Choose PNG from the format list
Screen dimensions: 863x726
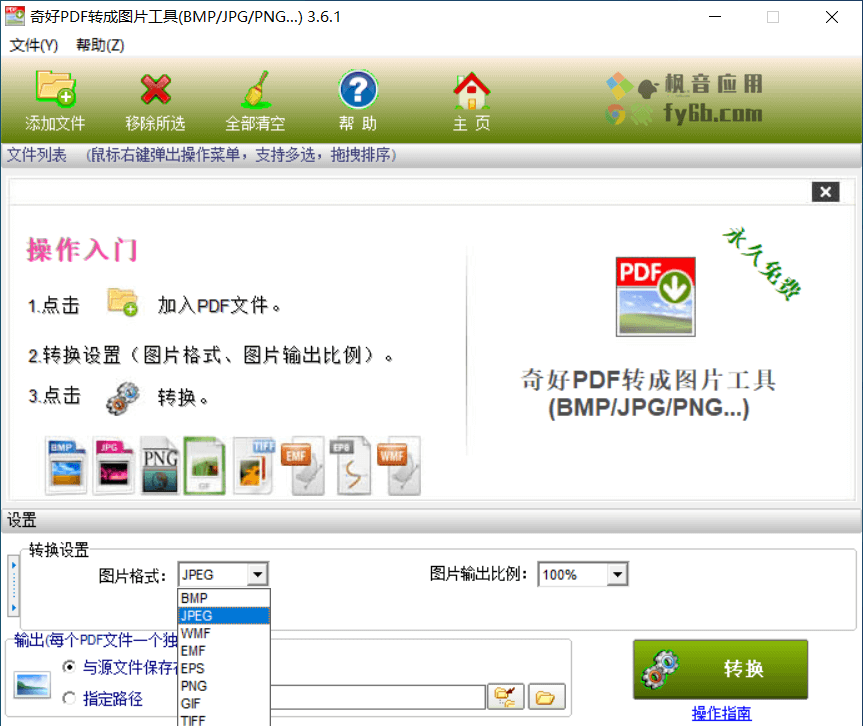point(224,686)
